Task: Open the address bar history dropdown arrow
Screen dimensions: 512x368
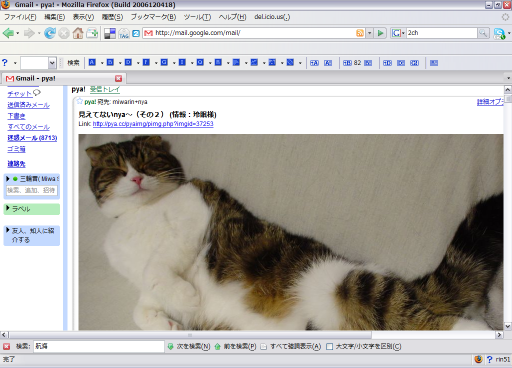Action: (x=369, y=33)
